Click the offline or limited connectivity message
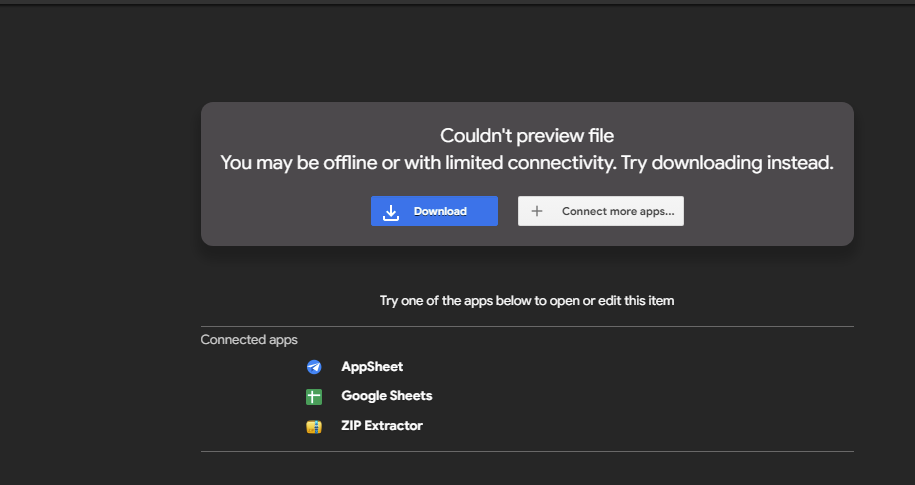The width and height of the screenshot is (915, 485). coord(527,163)
